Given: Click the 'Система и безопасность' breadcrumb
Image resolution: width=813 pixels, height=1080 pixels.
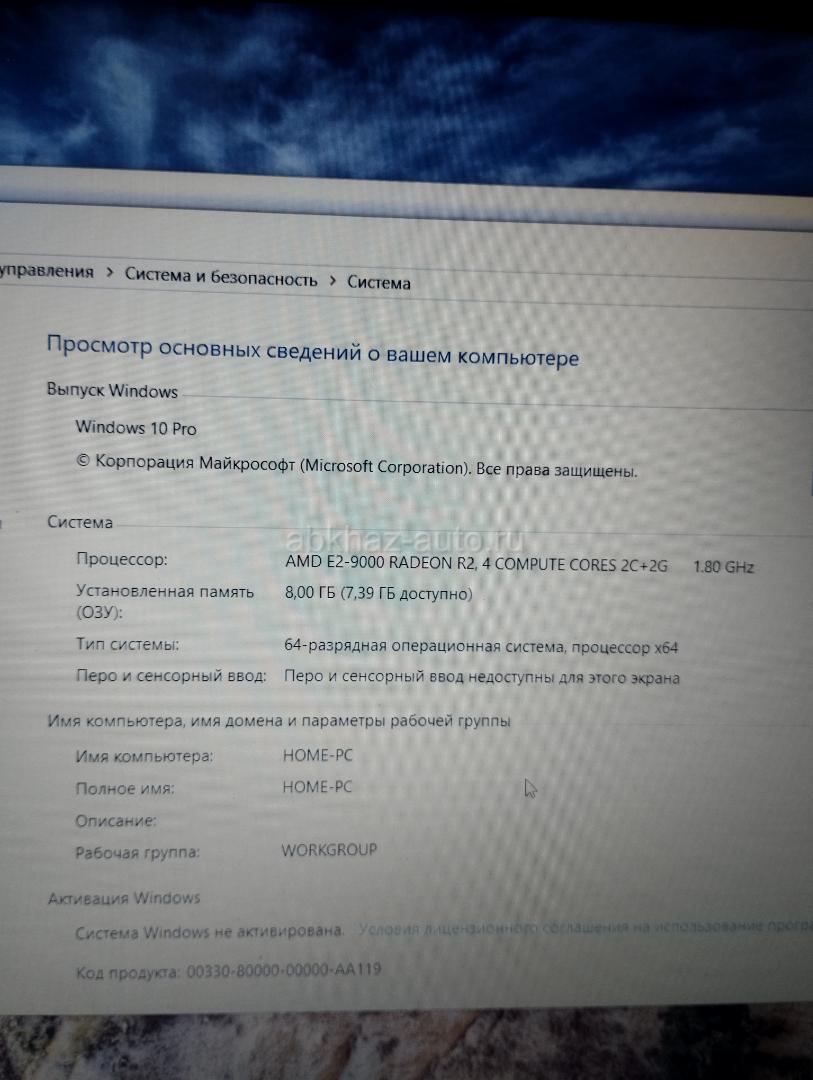Looking at the screenshot, I should click(x=220, y=278).
